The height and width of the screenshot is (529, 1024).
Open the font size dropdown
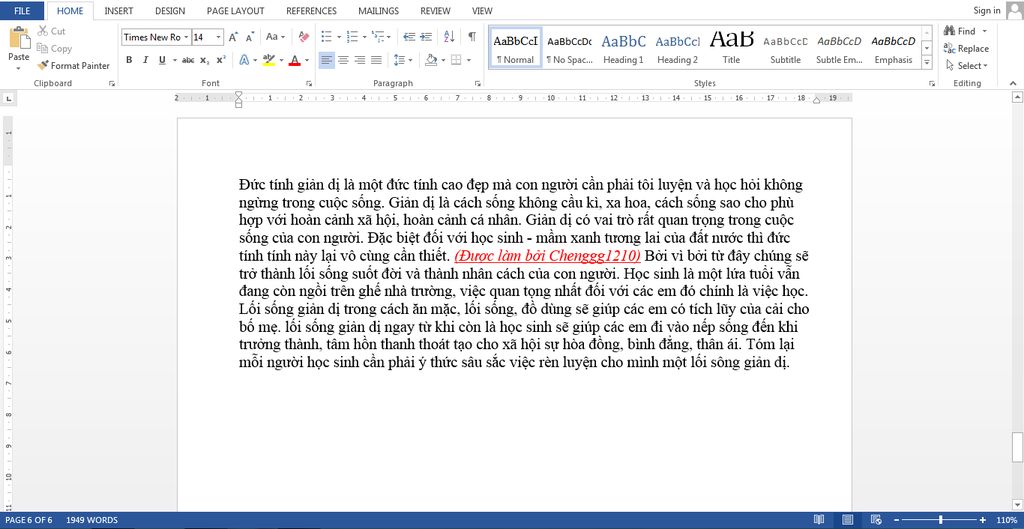[x=219, y=37]
